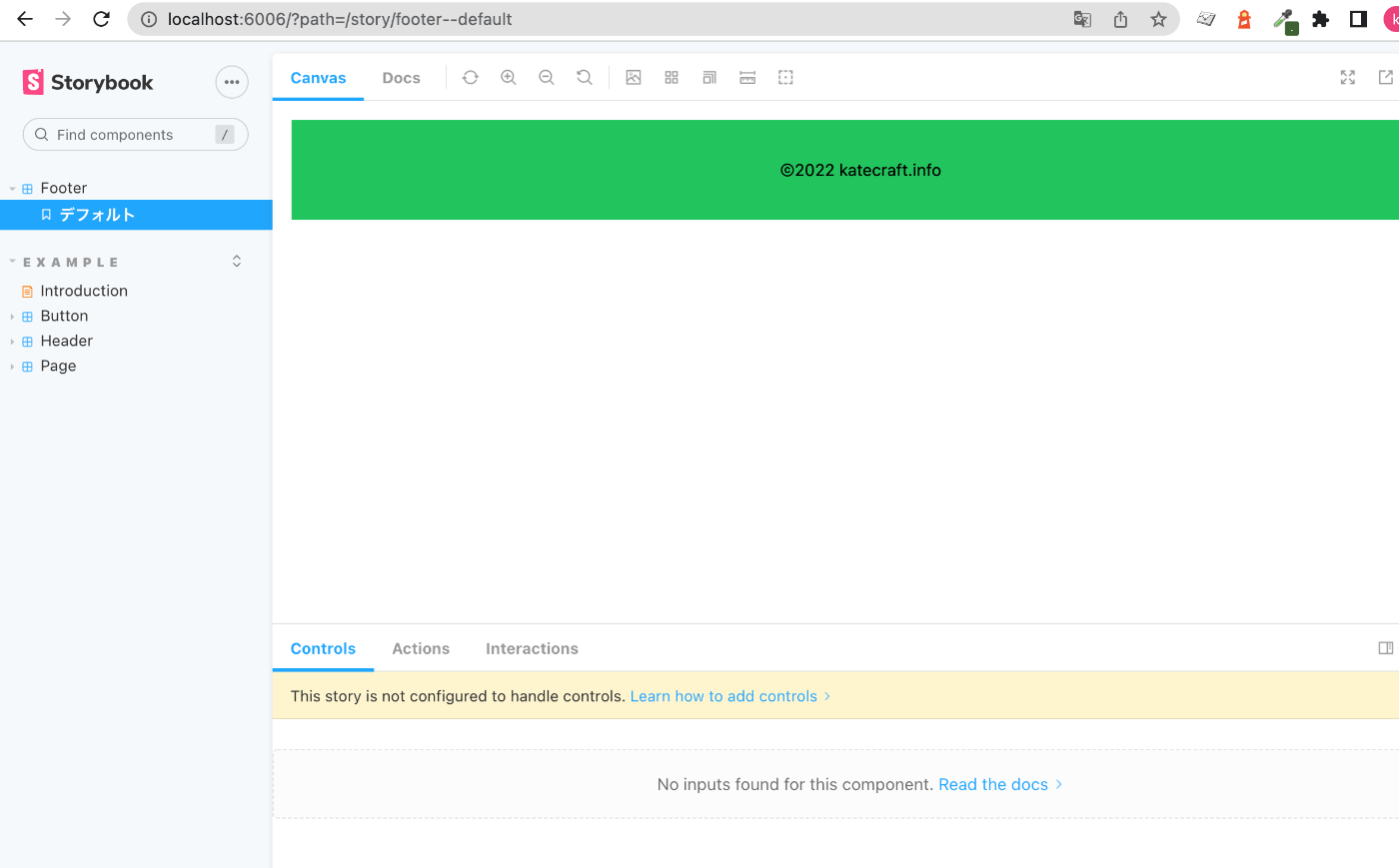Viewport: 1399px width, 868px height.
Task: Toggle expand all in EXAMPLE section
Action: point(237,262)
